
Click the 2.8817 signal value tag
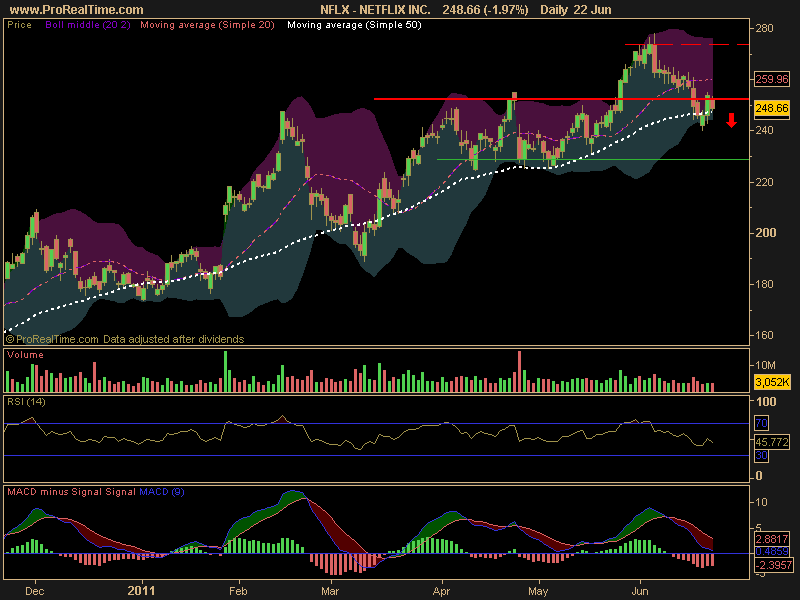click(x=772, y=539)
